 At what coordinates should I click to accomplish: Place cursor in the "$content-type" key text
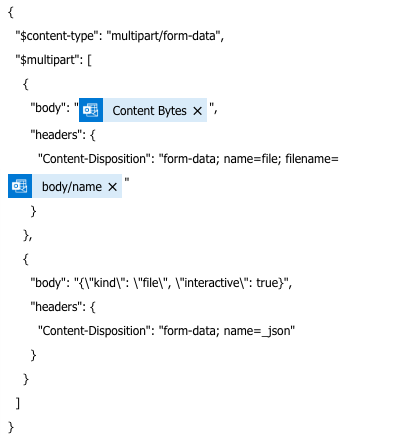pos(57,36)
